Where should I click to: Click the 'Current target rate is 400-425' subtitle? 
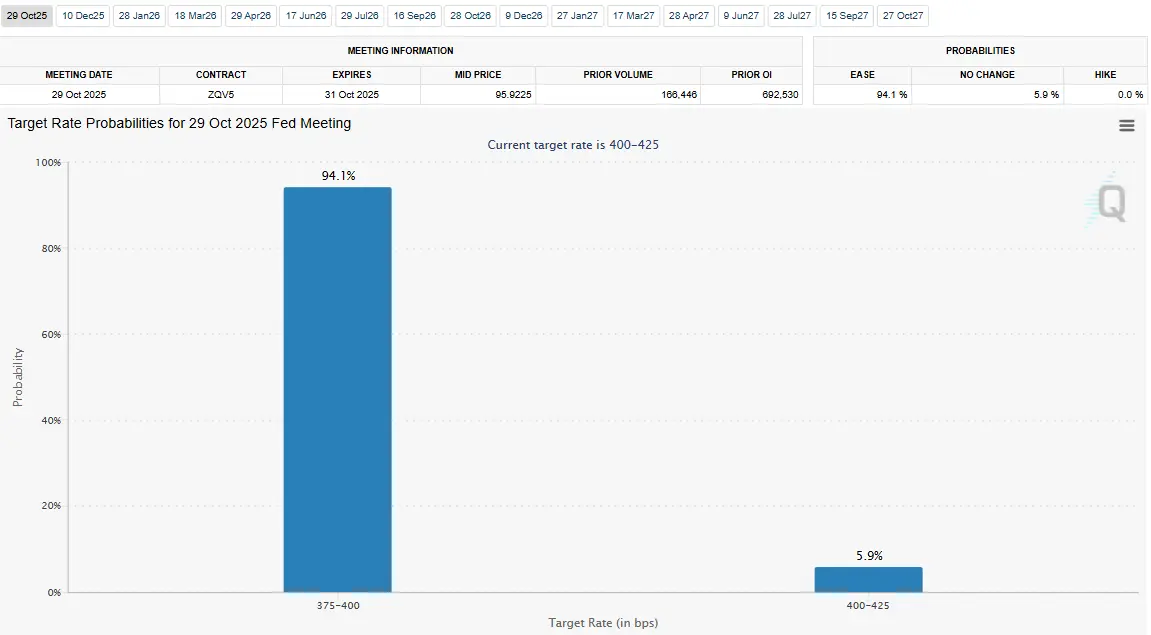[573, 145]
